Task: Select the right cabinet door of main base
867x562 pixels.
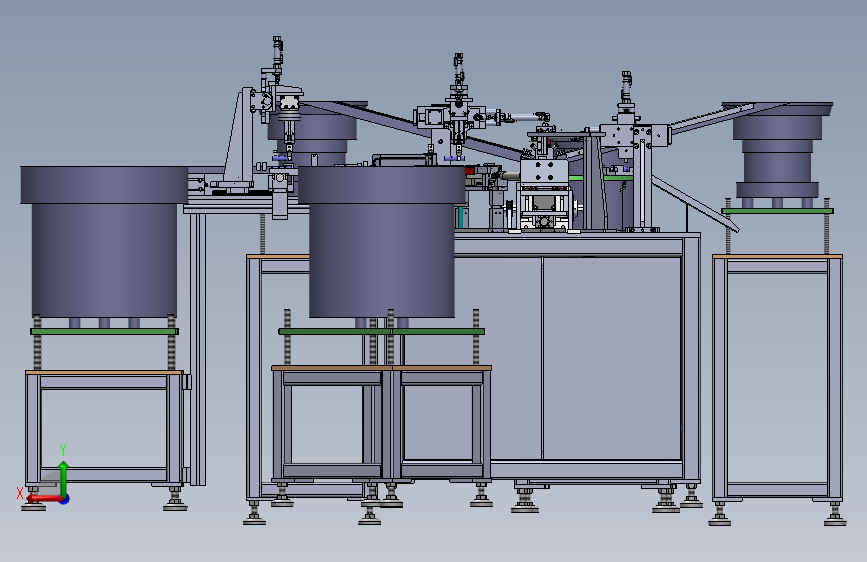Action: 612,358
